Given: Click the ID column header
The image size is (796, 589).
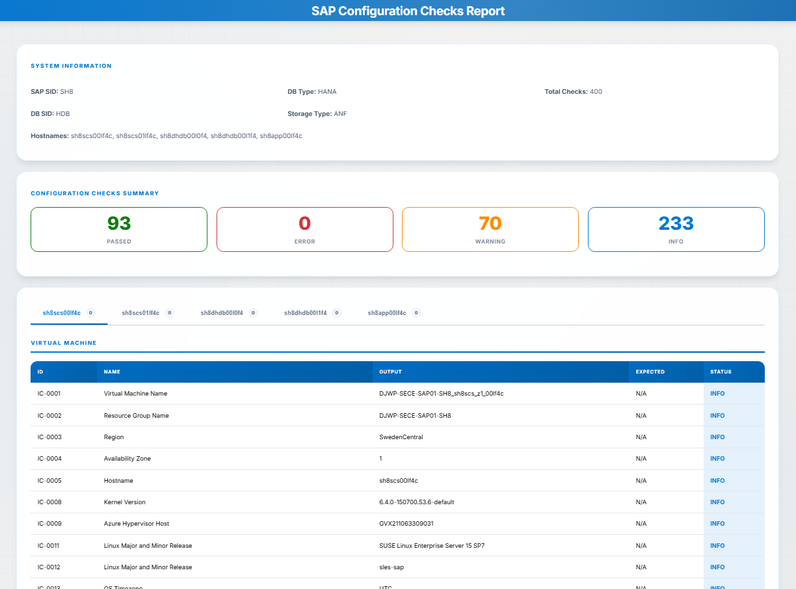Looking at the screenshot, I should (x=41, y=372).
